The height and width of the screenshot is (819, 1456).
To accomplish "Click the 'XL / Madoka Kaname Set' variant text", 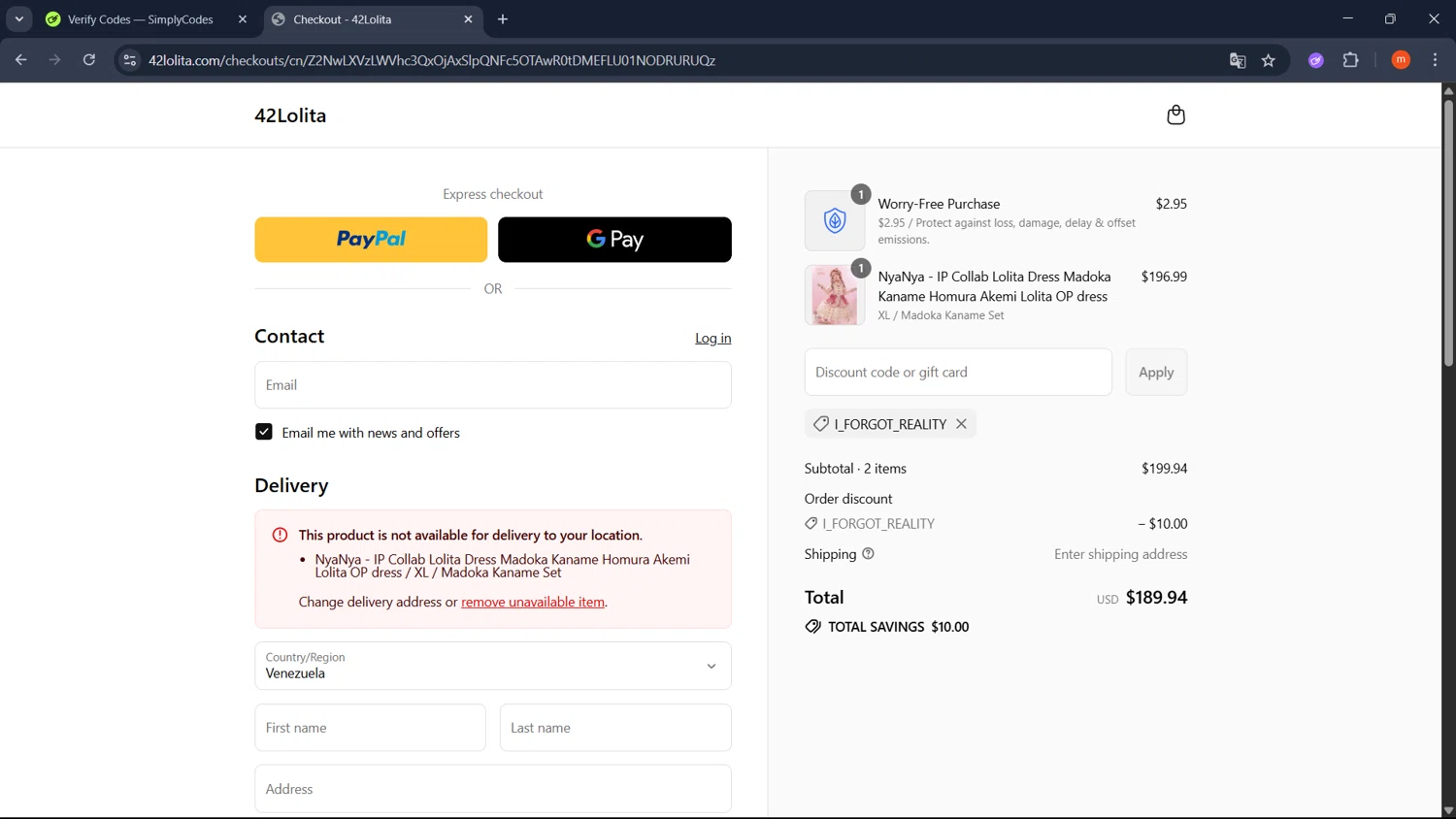I will [x=941, y=315].
